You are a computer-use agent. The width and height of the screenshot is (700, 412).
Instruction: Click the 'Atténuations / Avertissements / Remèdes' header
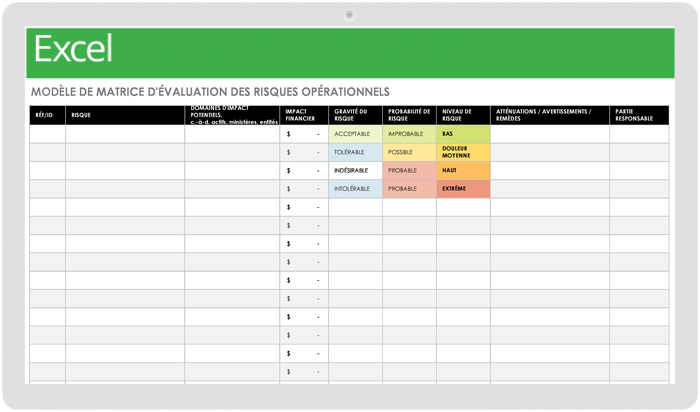pyautogui.click(x=549, y=115)
